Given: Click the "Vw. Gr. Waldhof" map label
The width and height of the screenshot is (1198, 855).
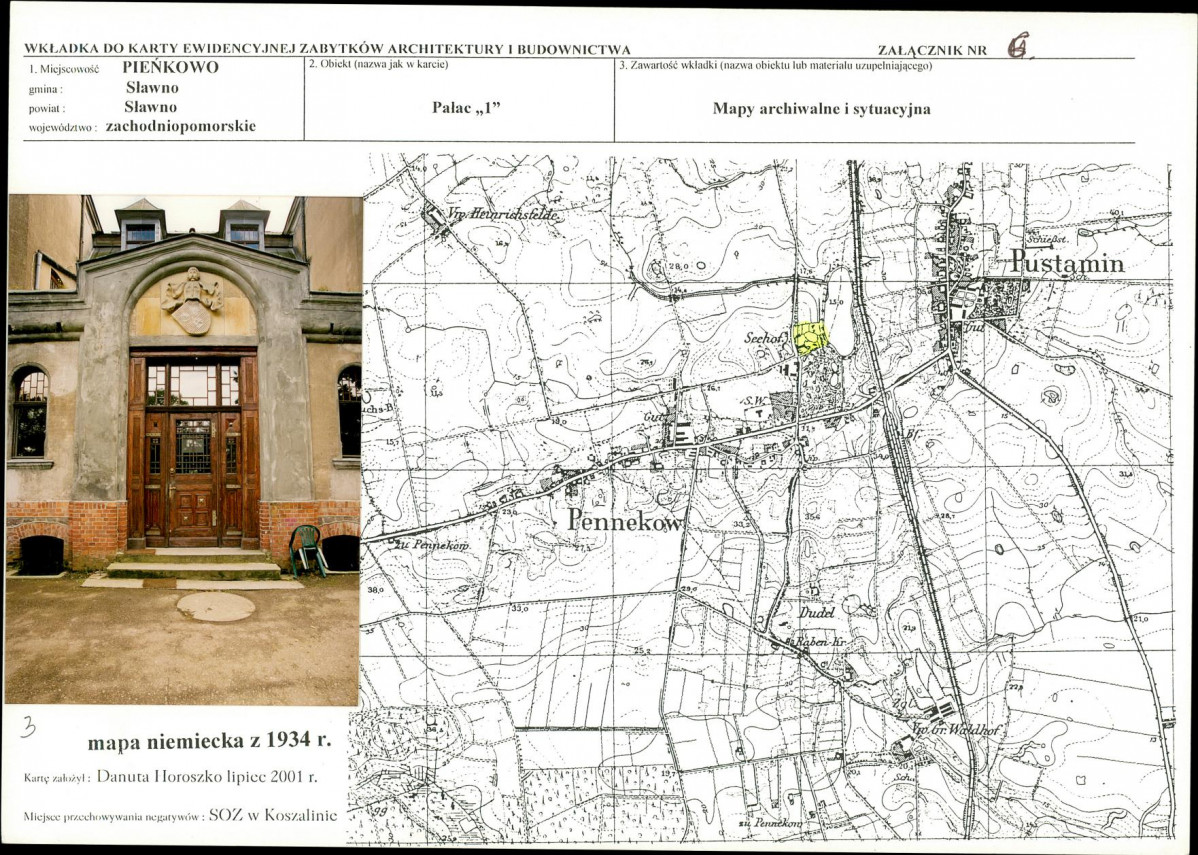Looking at the screenshot, I should point(956,730).
